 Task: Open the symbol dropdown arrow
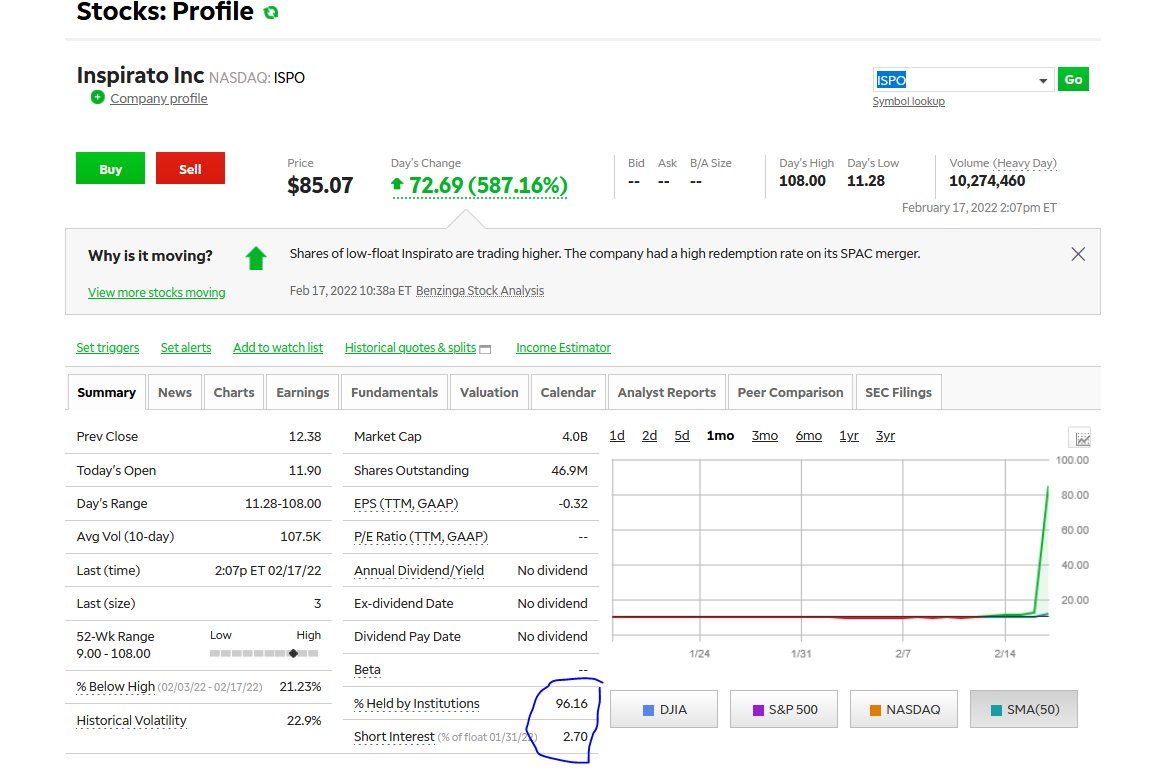point(1042,80)
